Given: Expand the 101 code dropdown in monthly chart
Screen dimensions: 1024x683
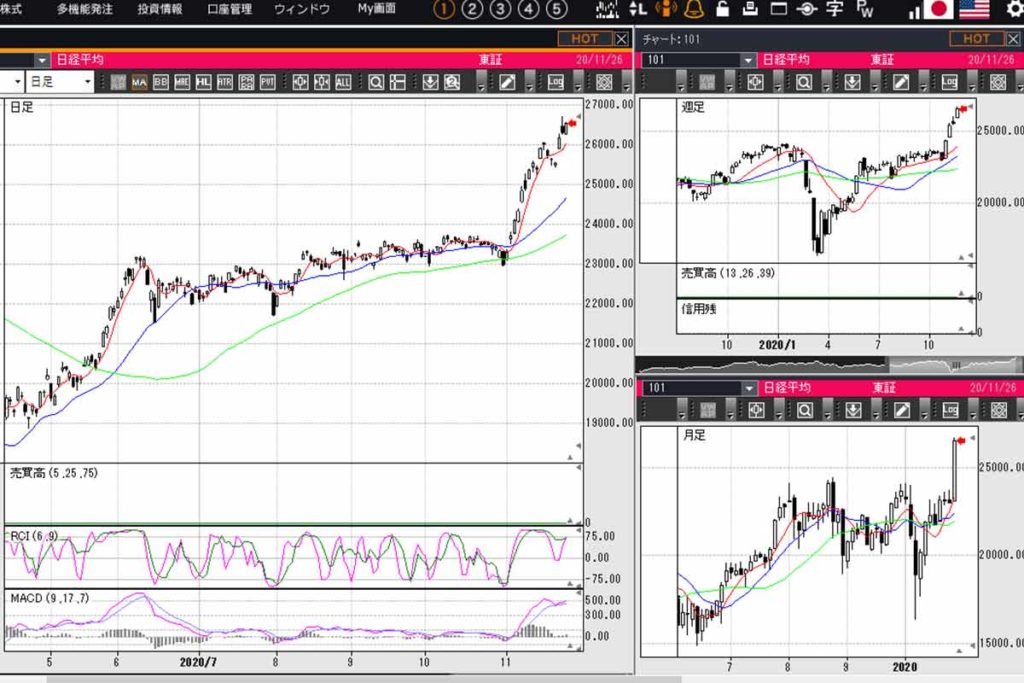Looking at the screenshot, I should pos(748,388).
